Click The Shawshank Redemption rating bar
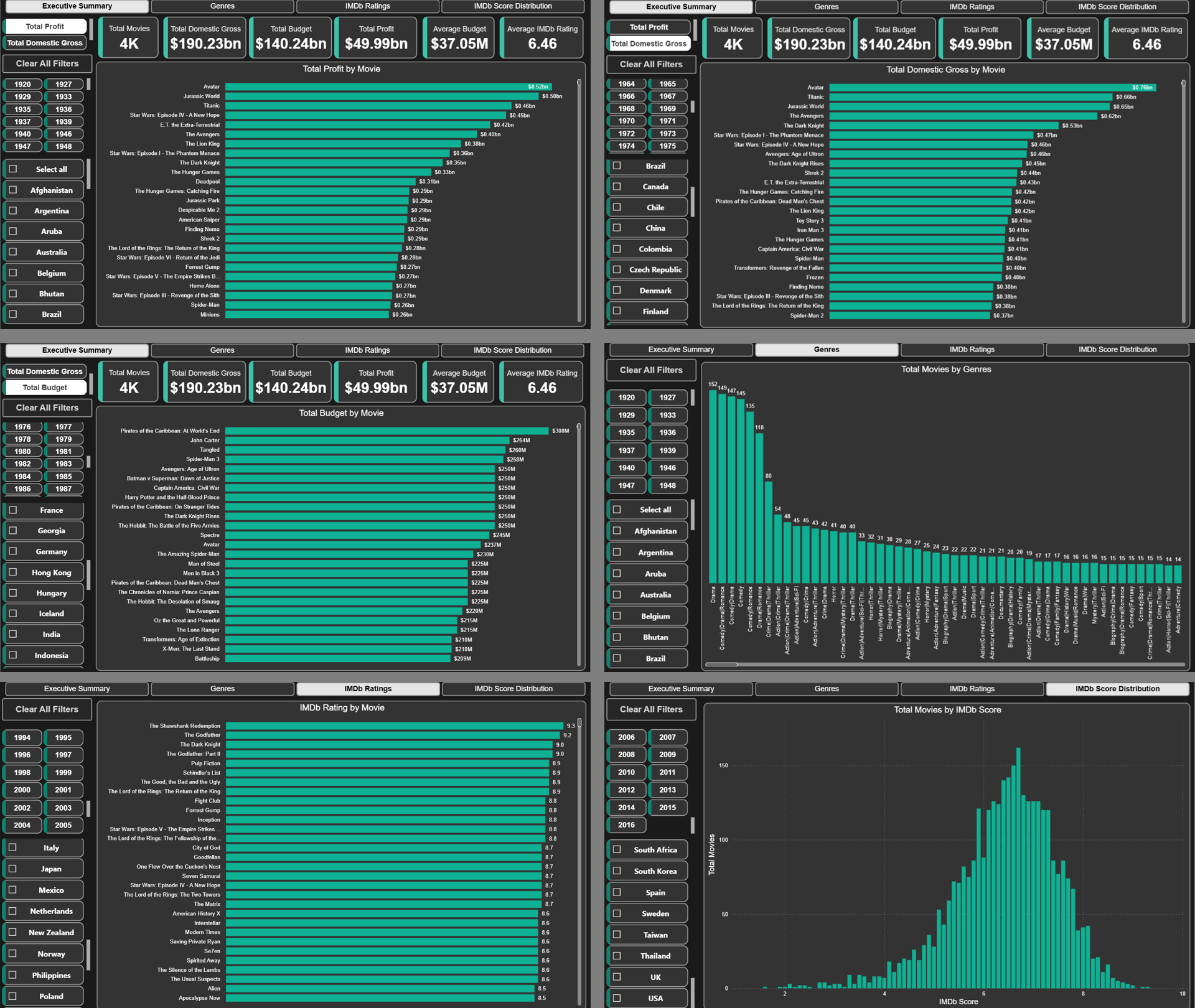The width and height of the screenshot is (1195, 1008). (x=395, y=726)
